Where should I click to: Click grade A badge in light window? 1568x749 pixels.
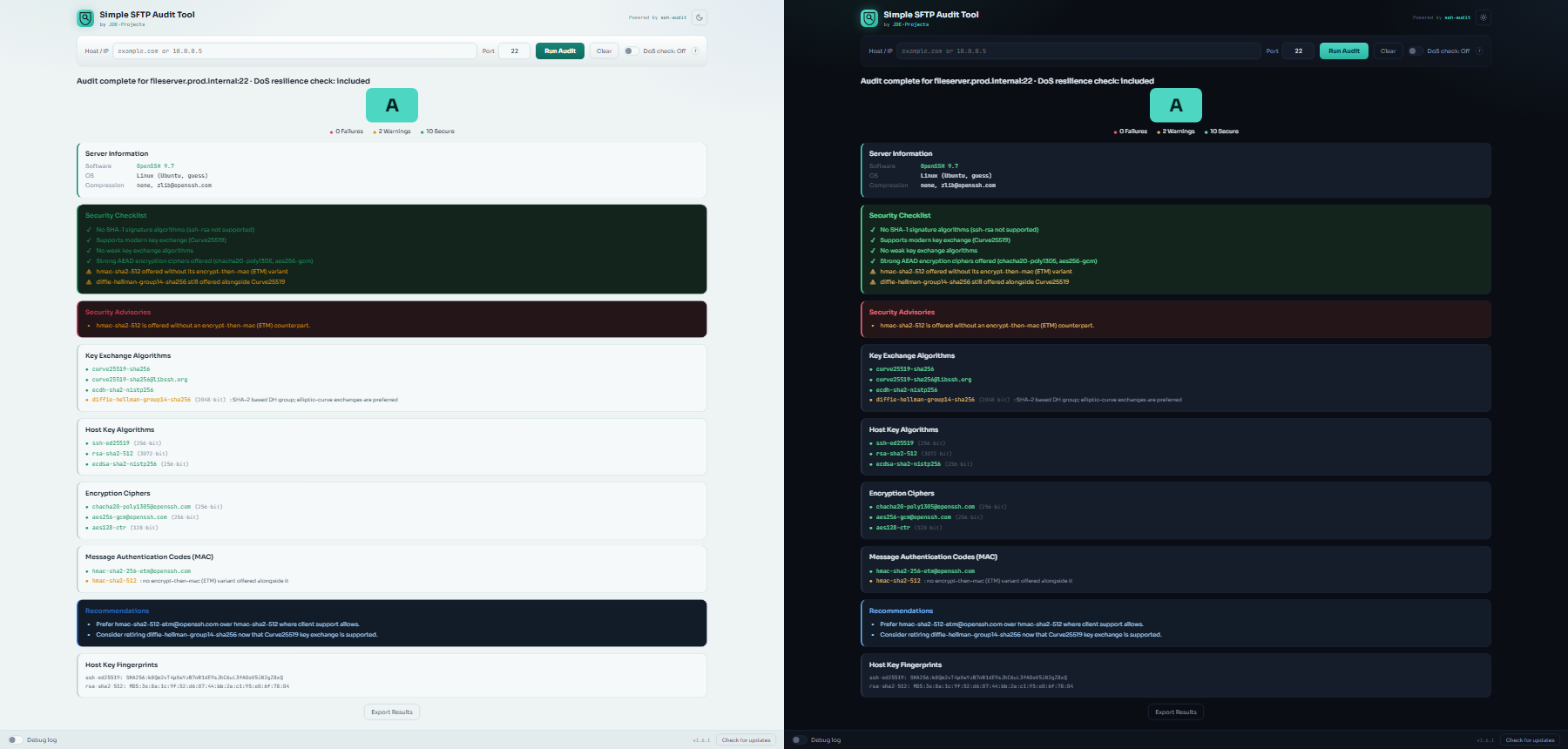click(392, 105)
